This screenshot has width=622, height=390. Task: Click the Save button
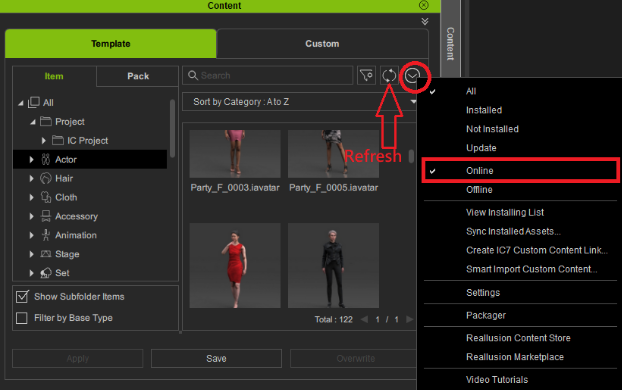(216, 359)
